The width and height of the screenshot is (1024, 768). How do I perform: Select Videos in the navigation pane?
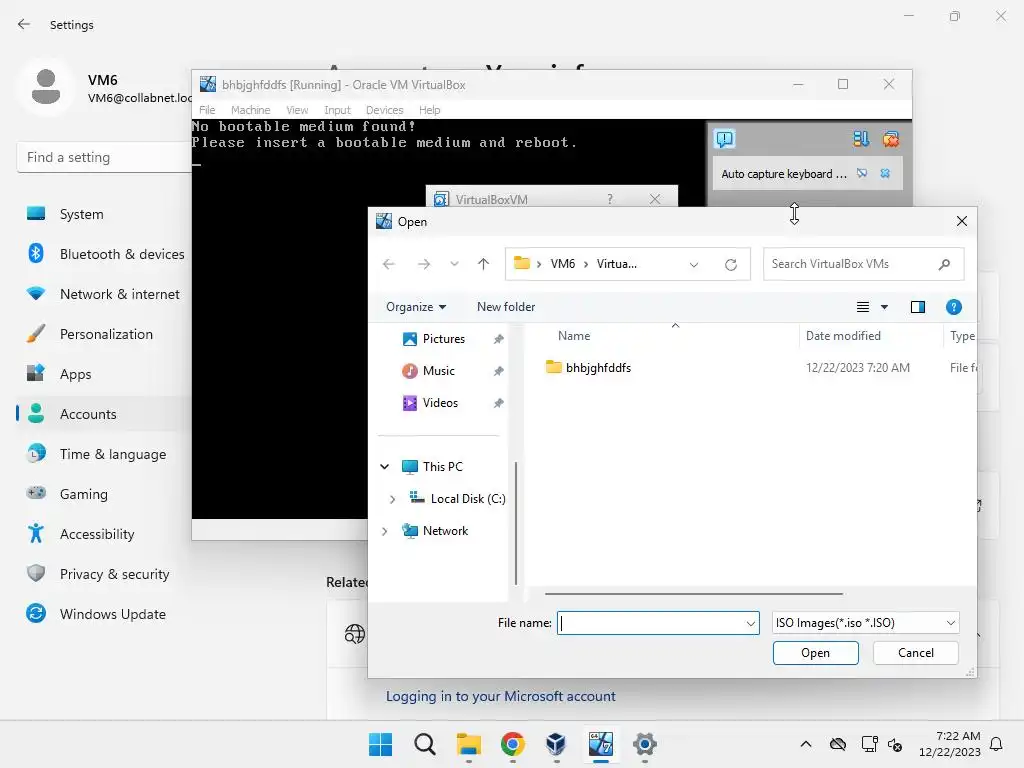440,403
